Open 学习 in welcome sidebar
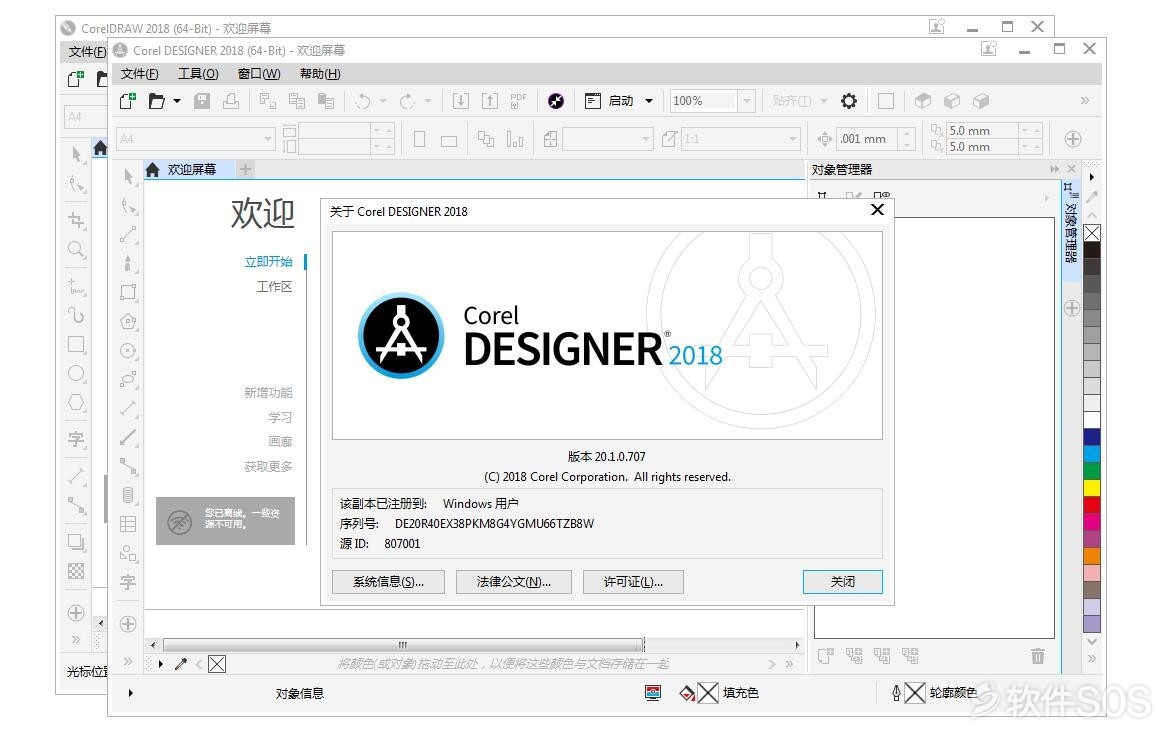This screenshot has width=1168, height=731. pos(280,417)
